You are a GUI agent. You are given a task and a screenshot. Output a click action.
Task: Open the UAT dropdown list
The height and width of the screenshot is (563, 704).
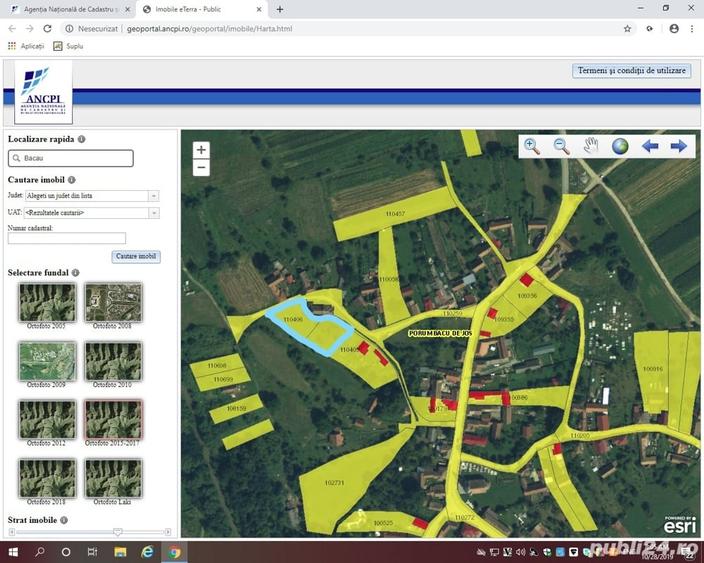(x=154, y=213)
